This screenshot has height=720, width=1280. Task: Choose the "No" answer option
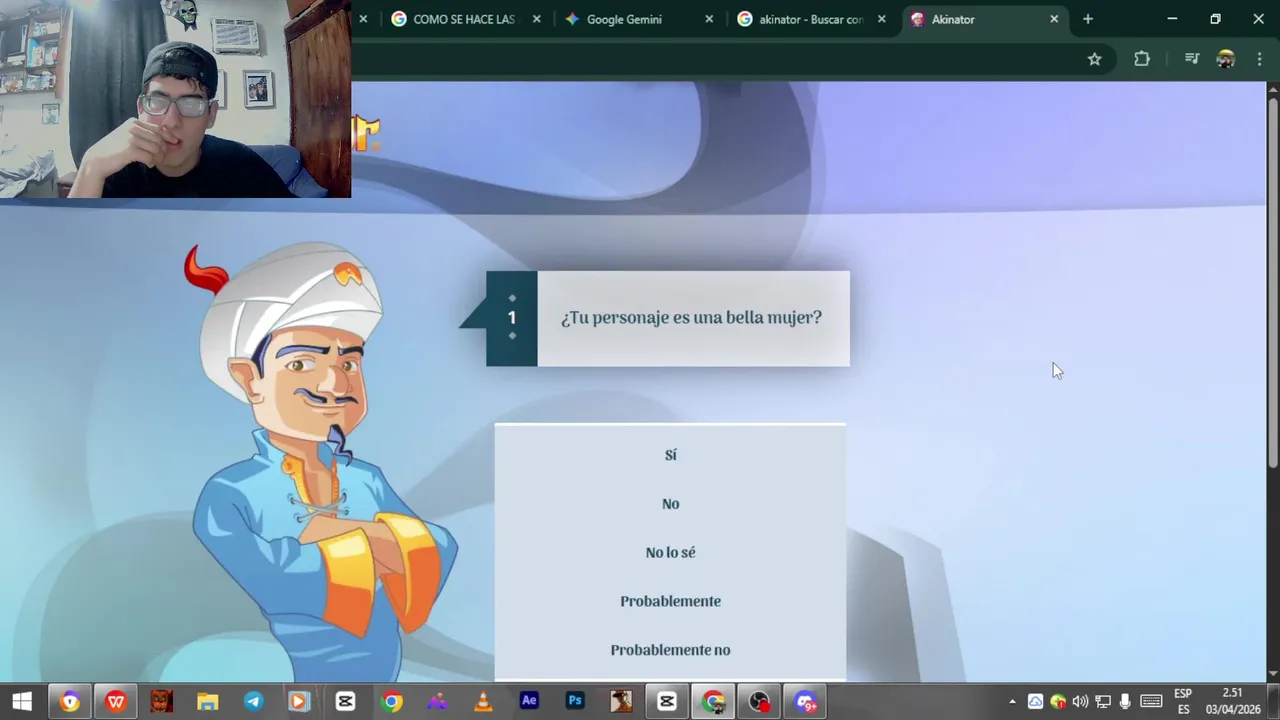(670, 504)
